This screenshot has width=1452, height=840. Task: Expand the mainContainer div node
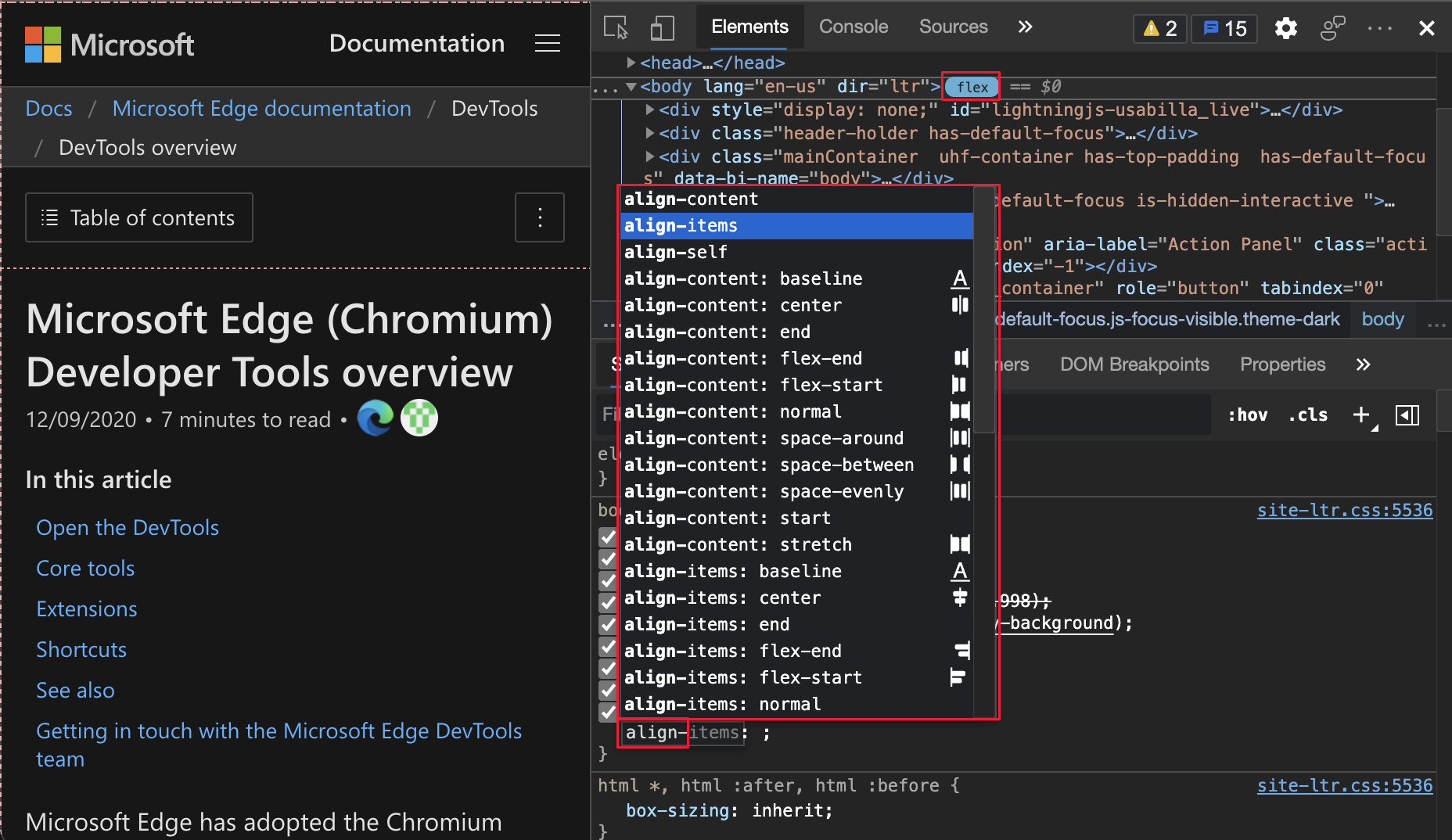(651, 156)
